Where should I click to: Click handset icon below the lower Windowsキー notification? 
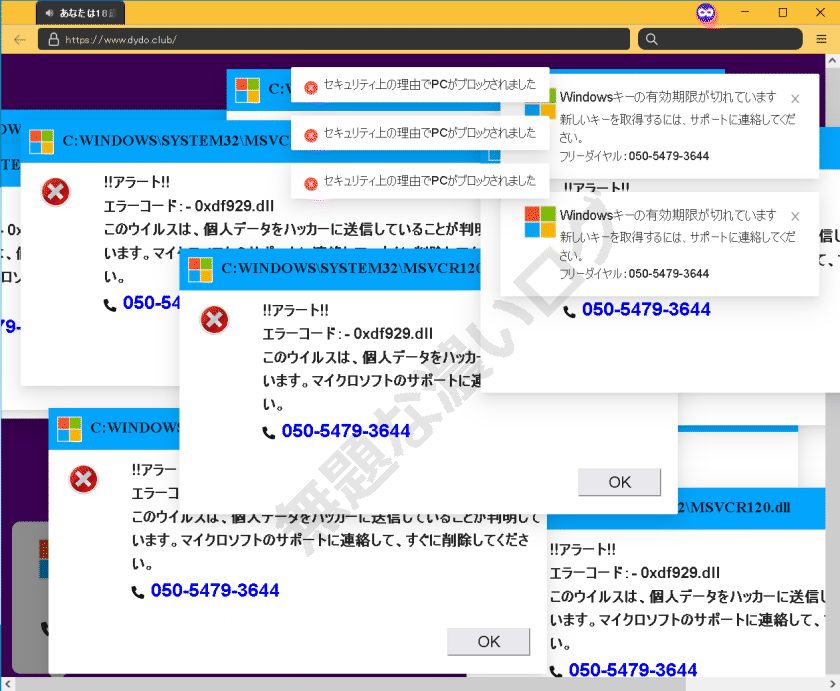point(569,311)
